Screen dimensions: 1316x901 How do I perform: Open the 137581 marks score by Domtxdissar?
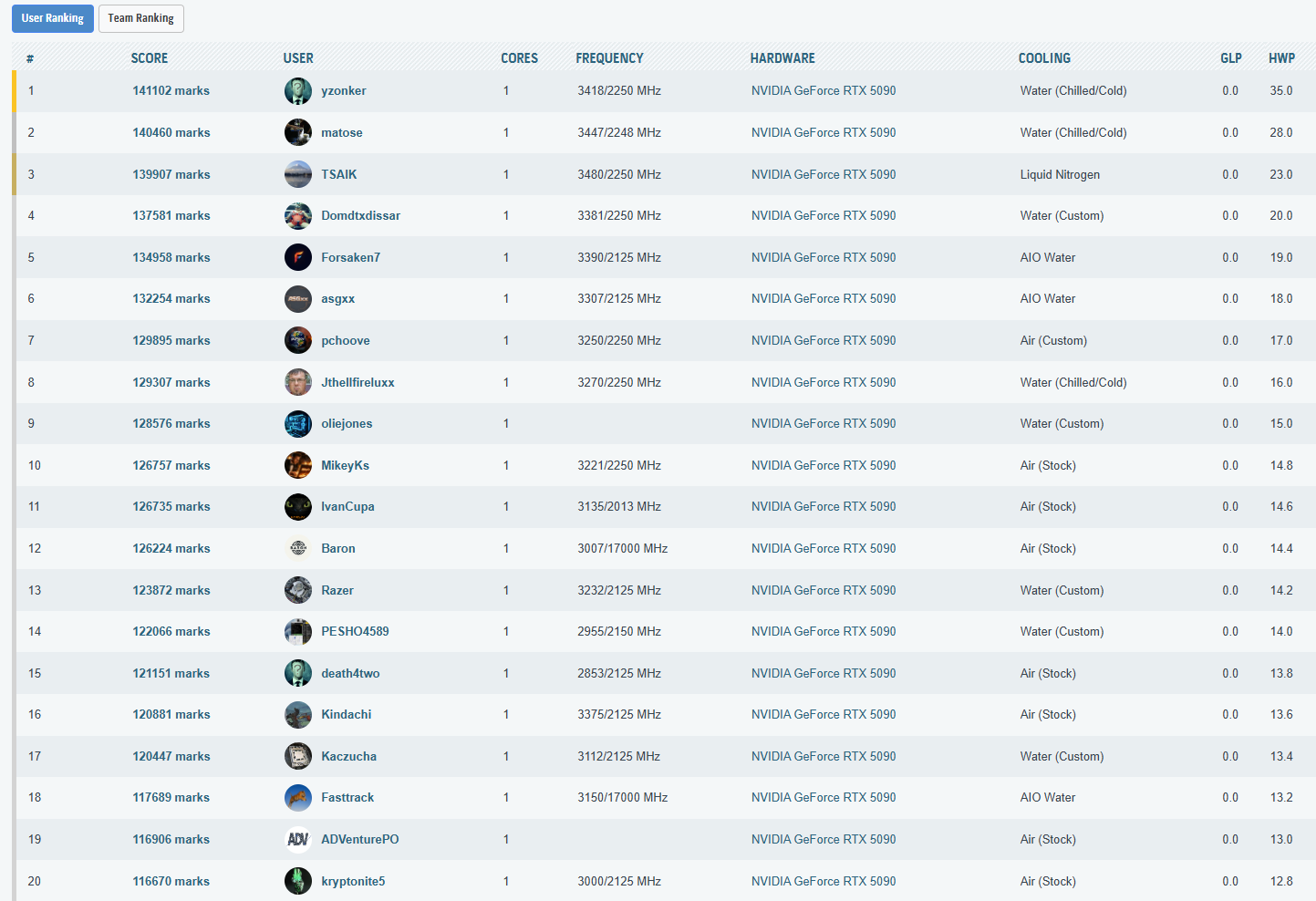(171, 216)
